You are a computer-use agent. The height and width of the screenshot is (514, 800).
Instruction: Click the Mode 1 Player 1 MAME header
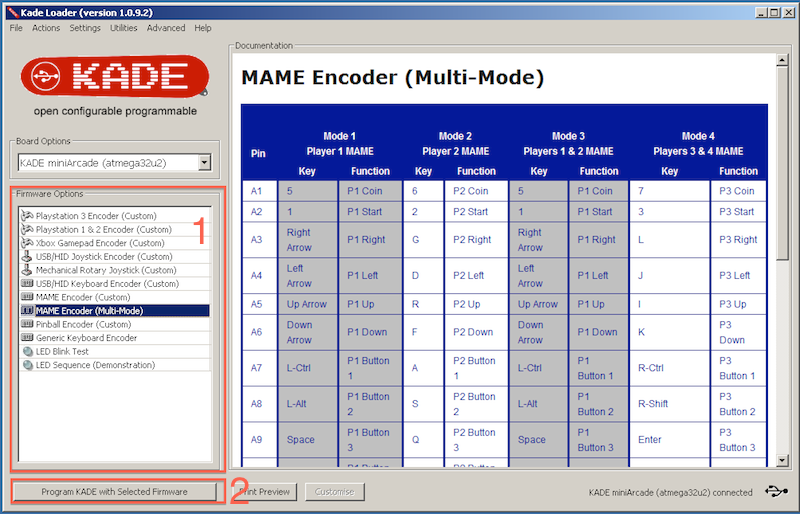click(340, 144)
